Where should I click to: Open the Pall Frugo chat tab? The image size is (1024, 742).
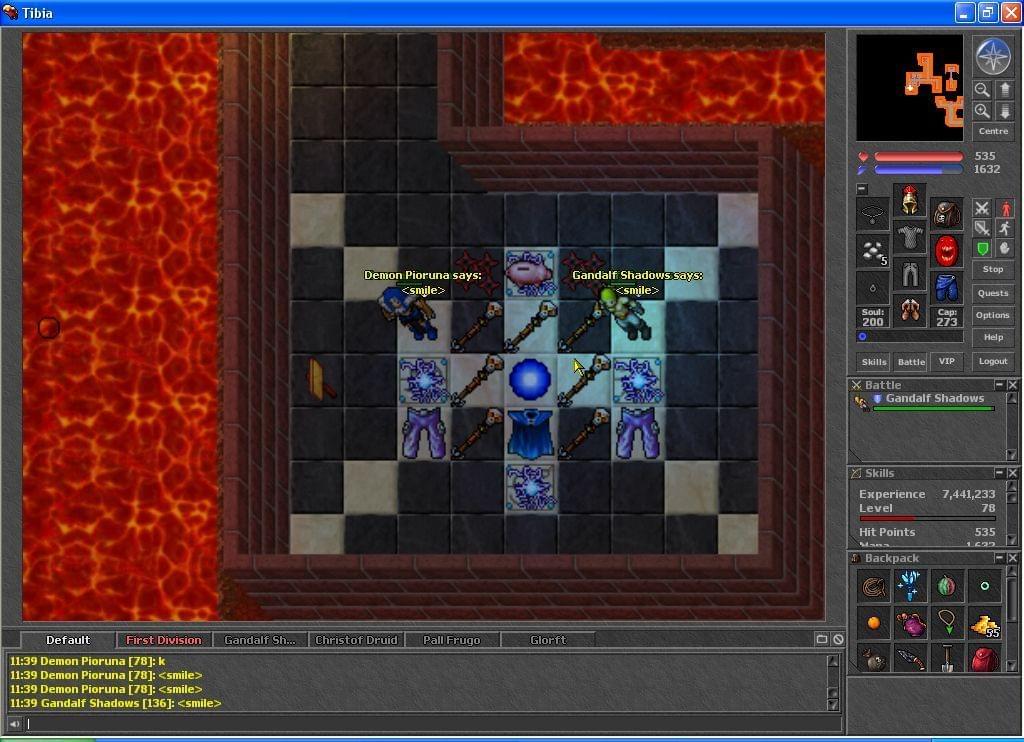(451, 640)
